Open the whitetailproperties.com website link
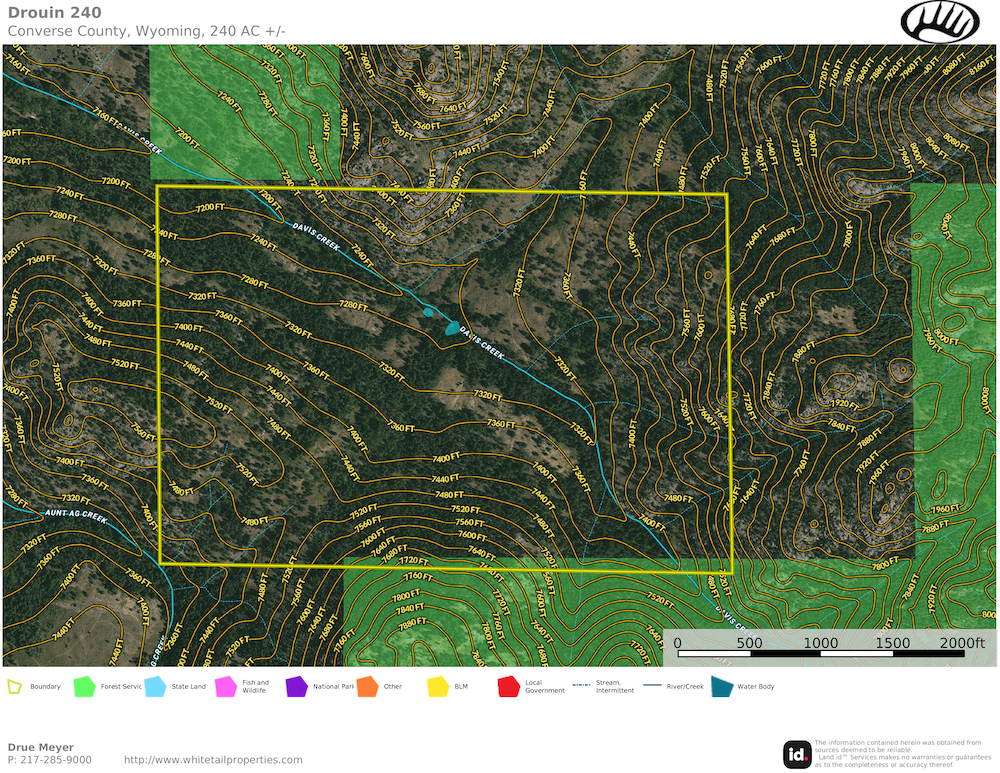The height and width of the screenshot is (773, 1000). point(213,760)
